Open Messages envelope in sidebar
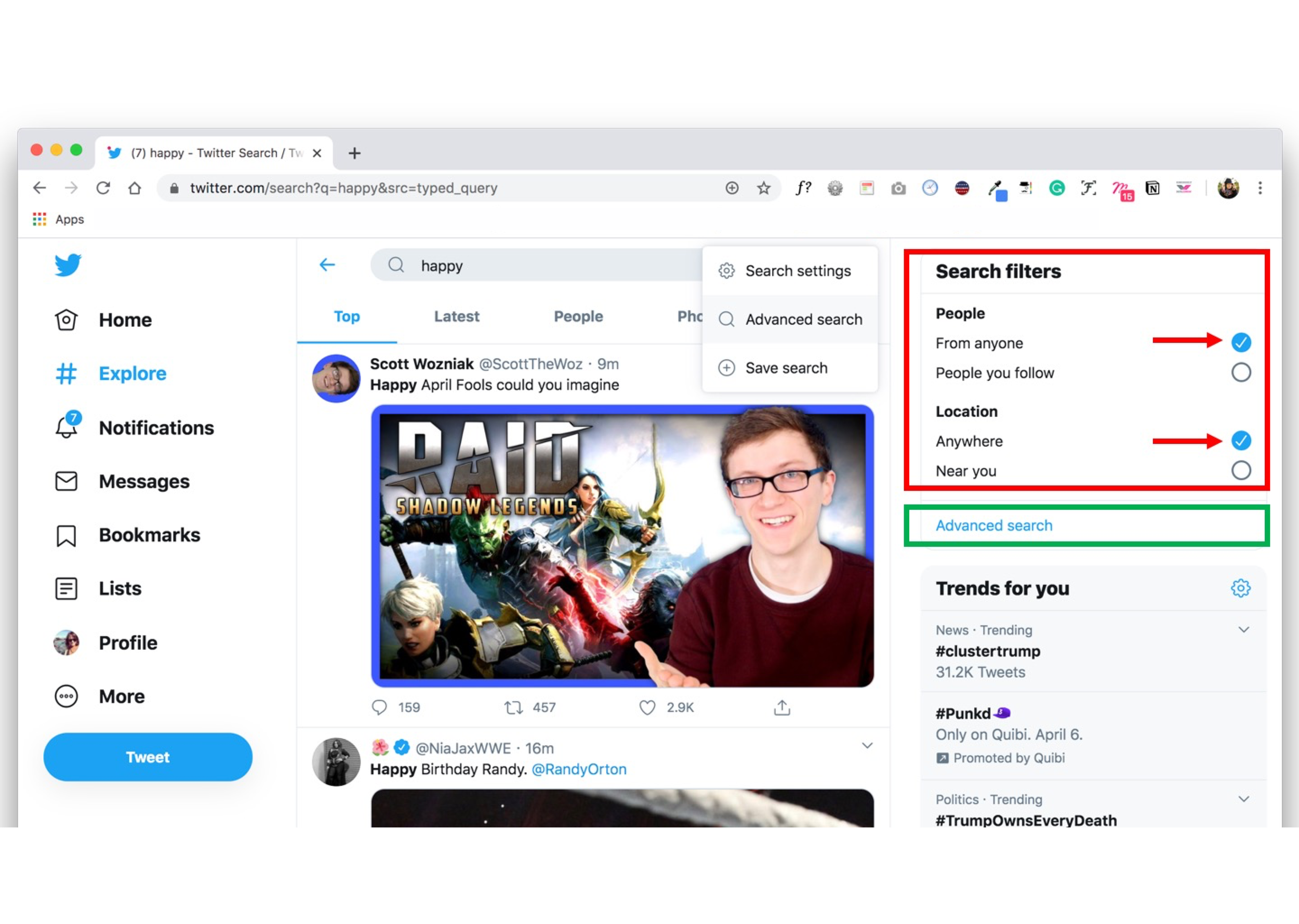Image resolution: width=1299 pixels, height=924 pixels. pyautogui.click(x=122, y=481)
